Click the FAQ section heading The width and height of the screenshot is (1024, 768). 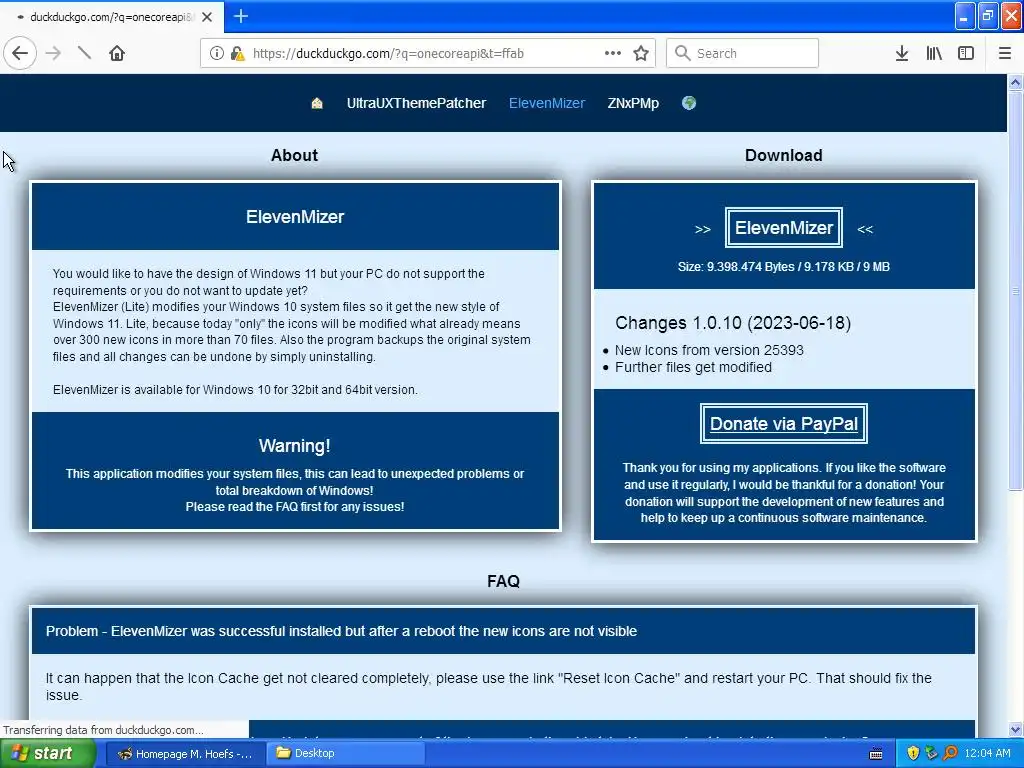click(504, 581)
